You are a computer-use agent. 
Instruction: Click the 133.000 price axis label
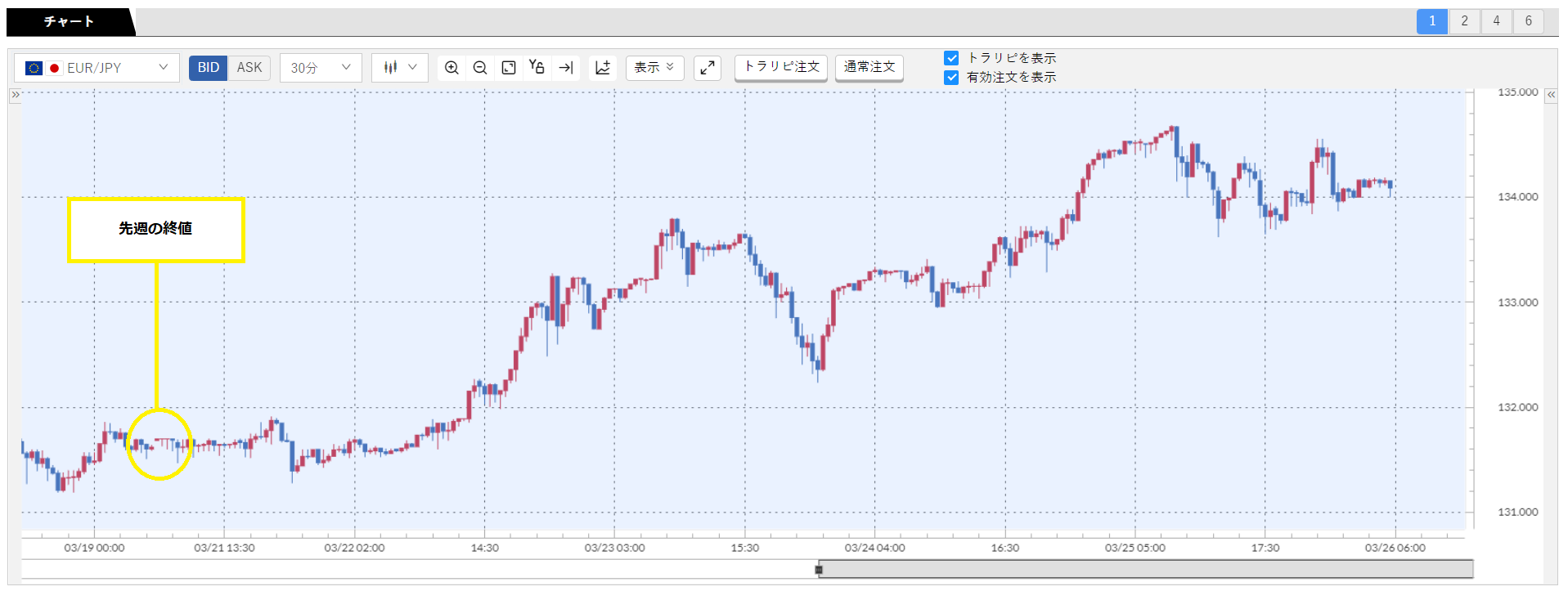[x=1517, y=302]
